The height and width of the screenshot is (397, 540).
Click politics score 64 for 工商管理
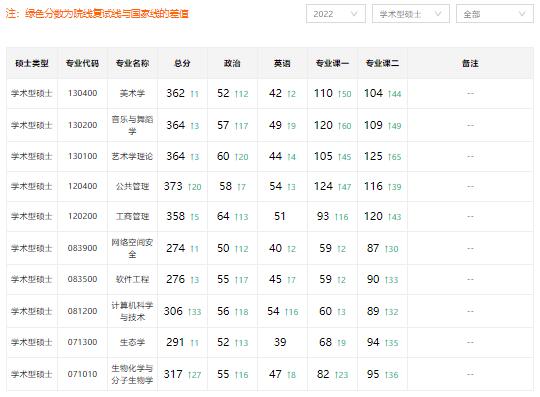pos(223,216)
